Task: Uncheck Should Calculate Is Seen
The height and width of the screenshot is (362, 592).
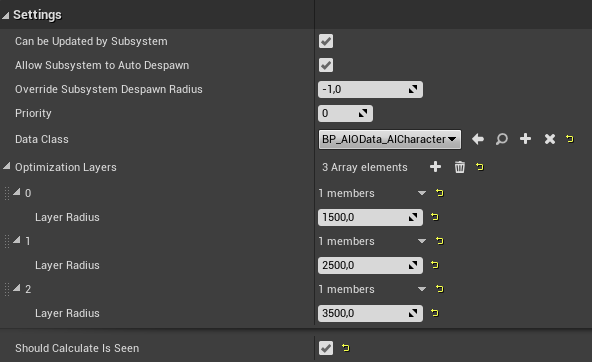Action: click(x=326, y=348)
